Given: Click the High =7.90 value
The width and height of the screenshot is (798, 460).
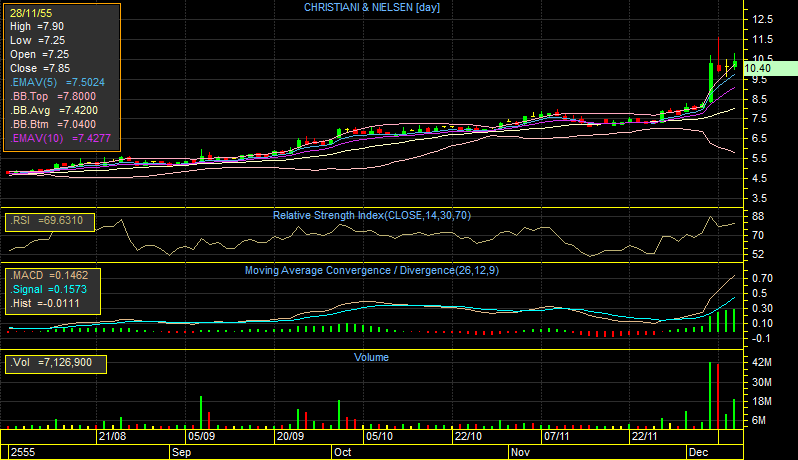Looking at the screenshot, I should point(37,26).
